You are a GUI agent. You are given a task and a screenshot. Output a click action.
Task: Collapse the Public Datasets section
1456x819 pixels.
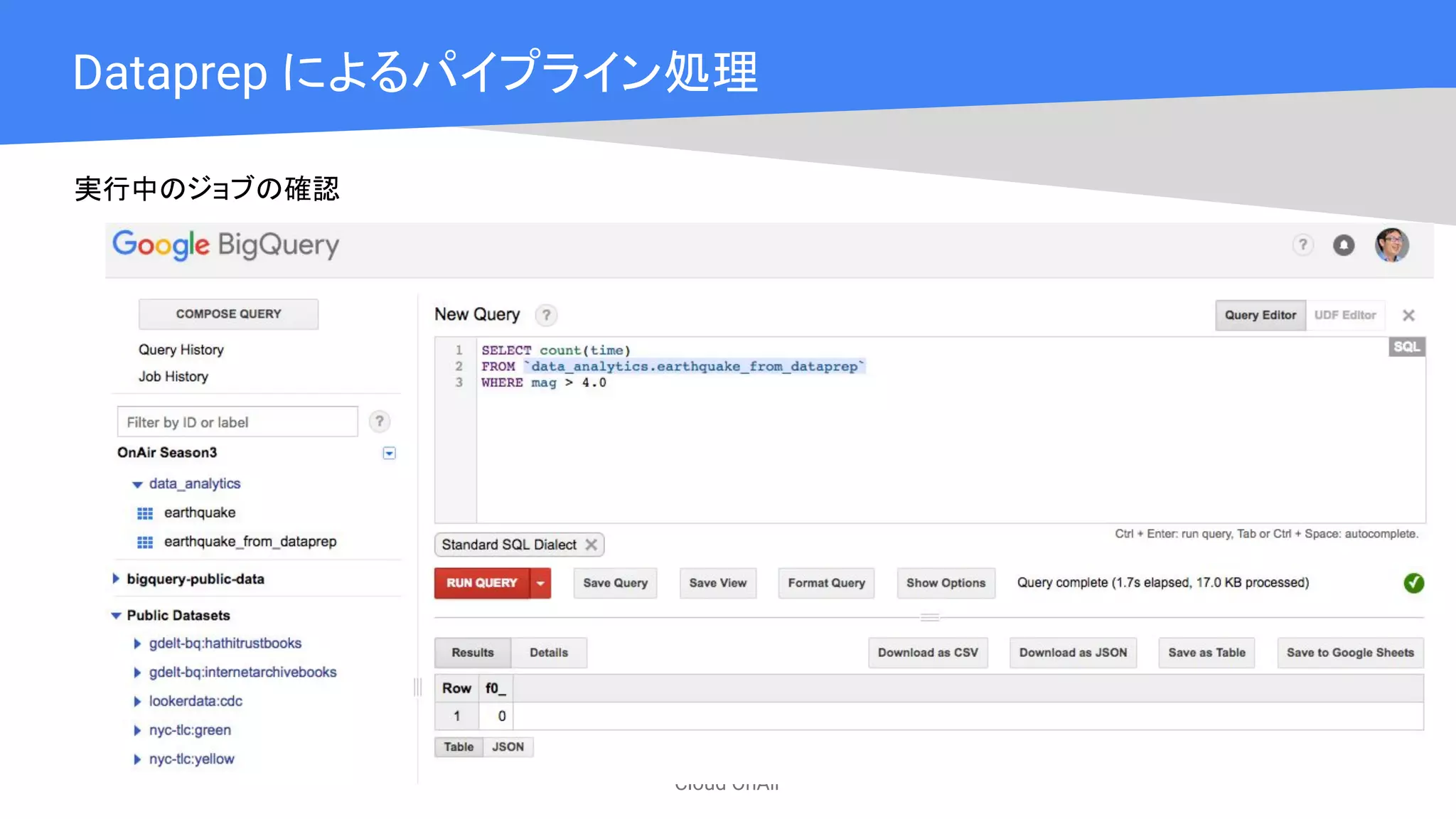tap(116, 616)
